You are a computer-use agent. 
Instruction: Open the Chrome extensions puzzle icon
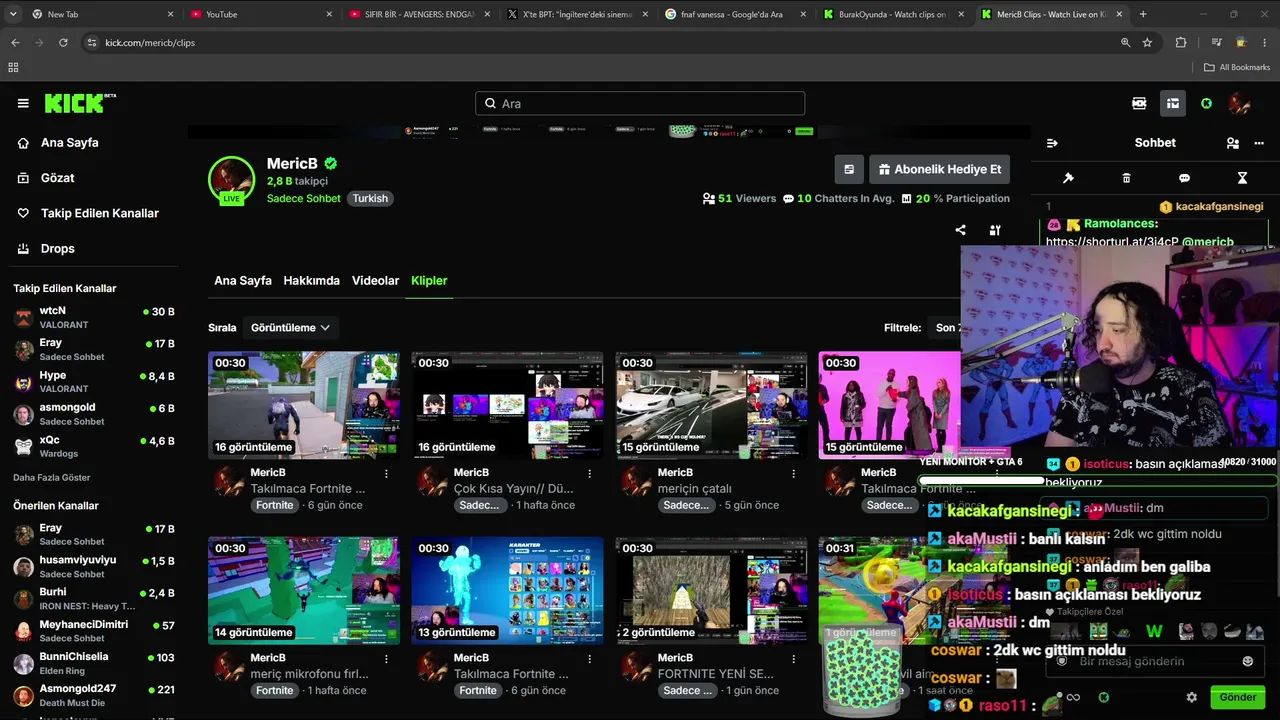point(1181,43)
